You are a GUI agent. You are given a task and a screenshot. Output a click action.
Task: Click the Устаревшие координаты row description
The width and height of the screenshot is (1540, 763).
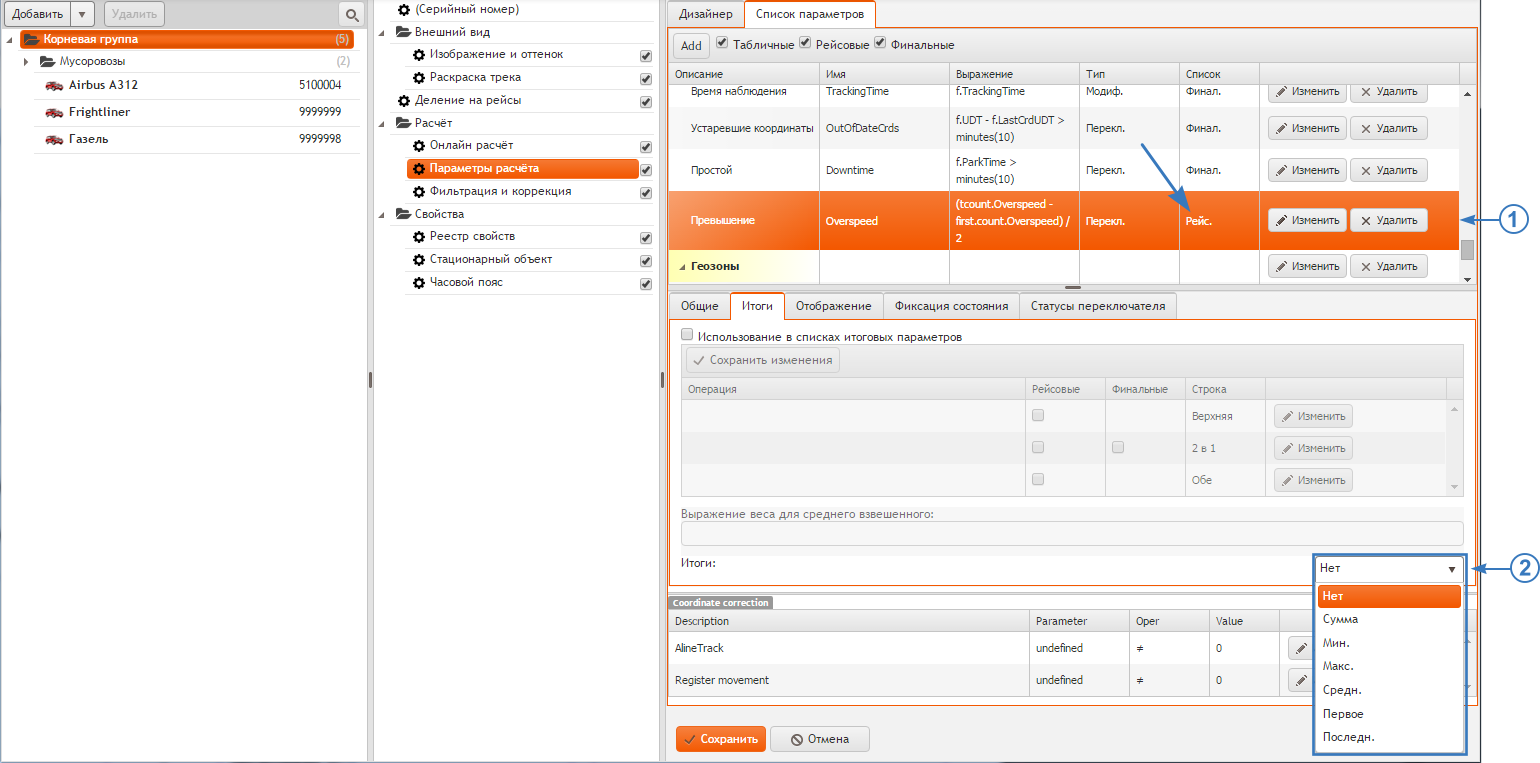click(x=751, y=128)
